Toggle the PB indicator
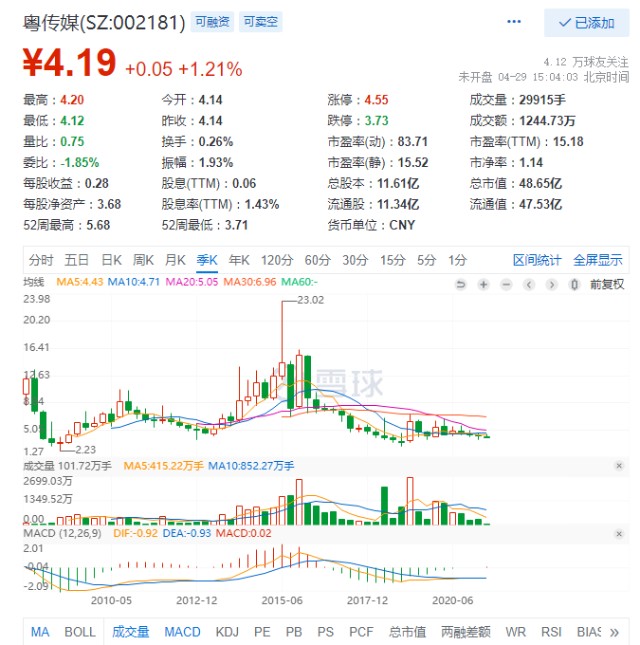The width and height of the screenshot is (640, 645). pyautogui.click(x=294, y=632)
